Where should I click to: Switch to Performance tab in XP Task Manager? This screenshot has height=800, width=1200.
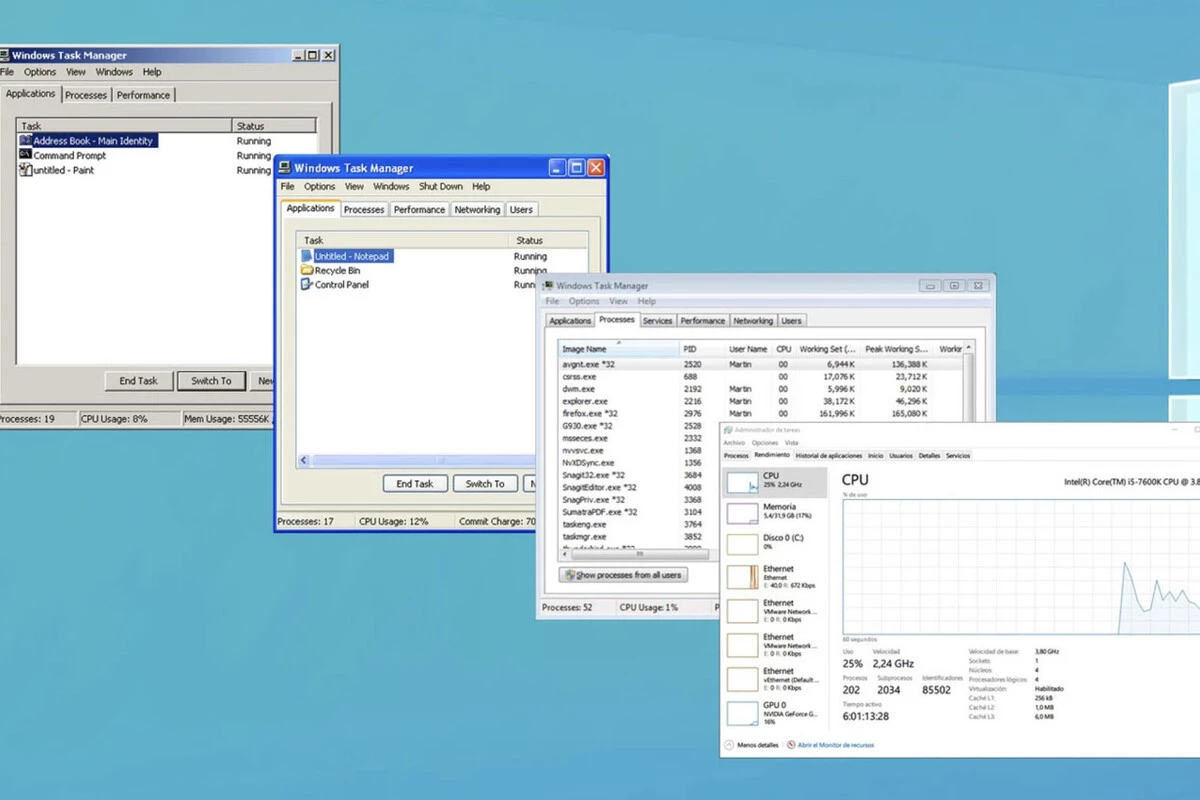pyautogui.click(x=419, y=210)
